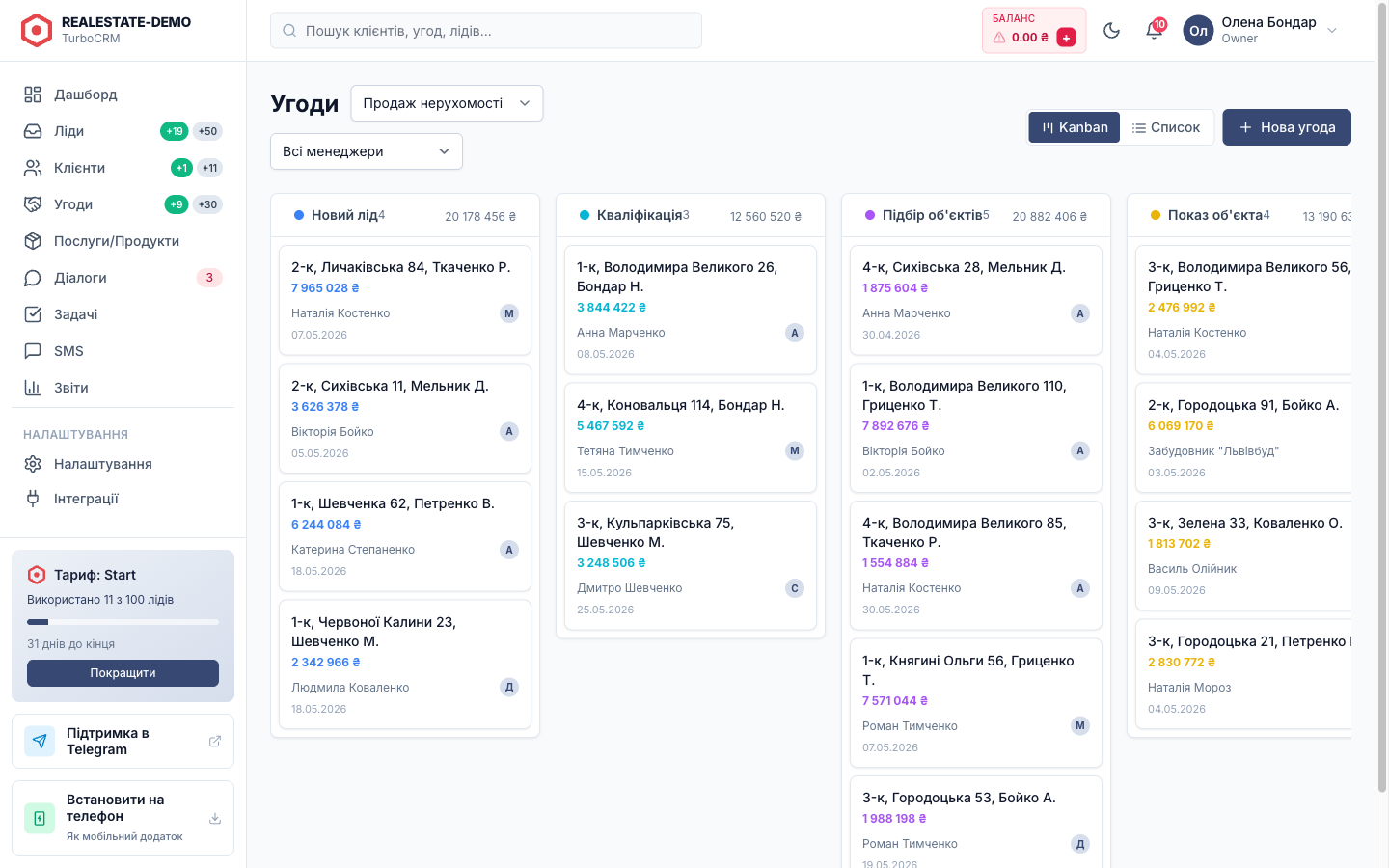The width and height of the screenshot is (1389, 868).
Task: Click the Новий лід column header
Action: (x=405, y=215)
